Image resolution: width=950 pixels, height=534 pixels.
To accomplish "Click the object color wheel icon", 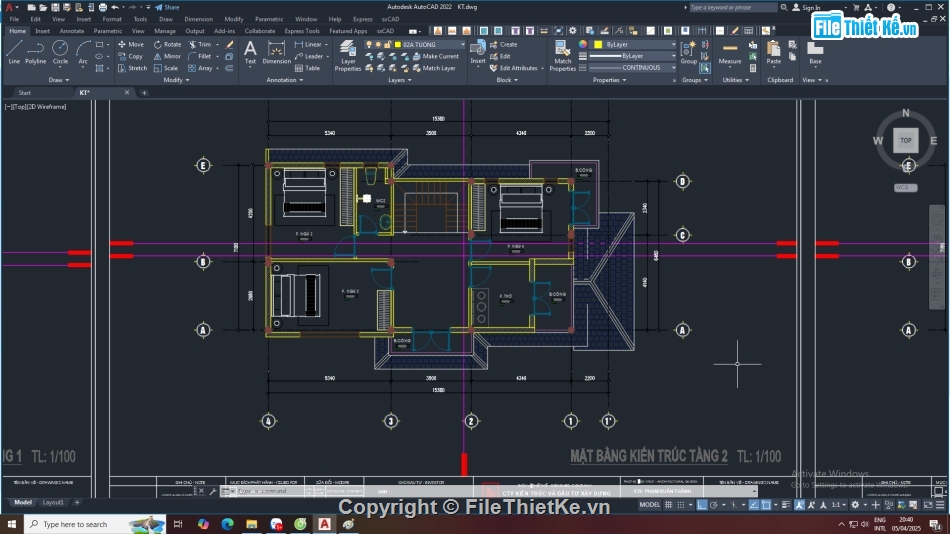I will pos(583,44).
